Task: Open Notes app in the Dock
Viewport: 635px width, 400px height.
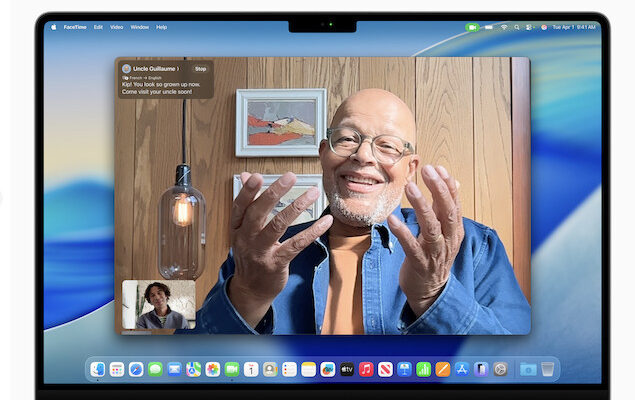Action: 309,369
